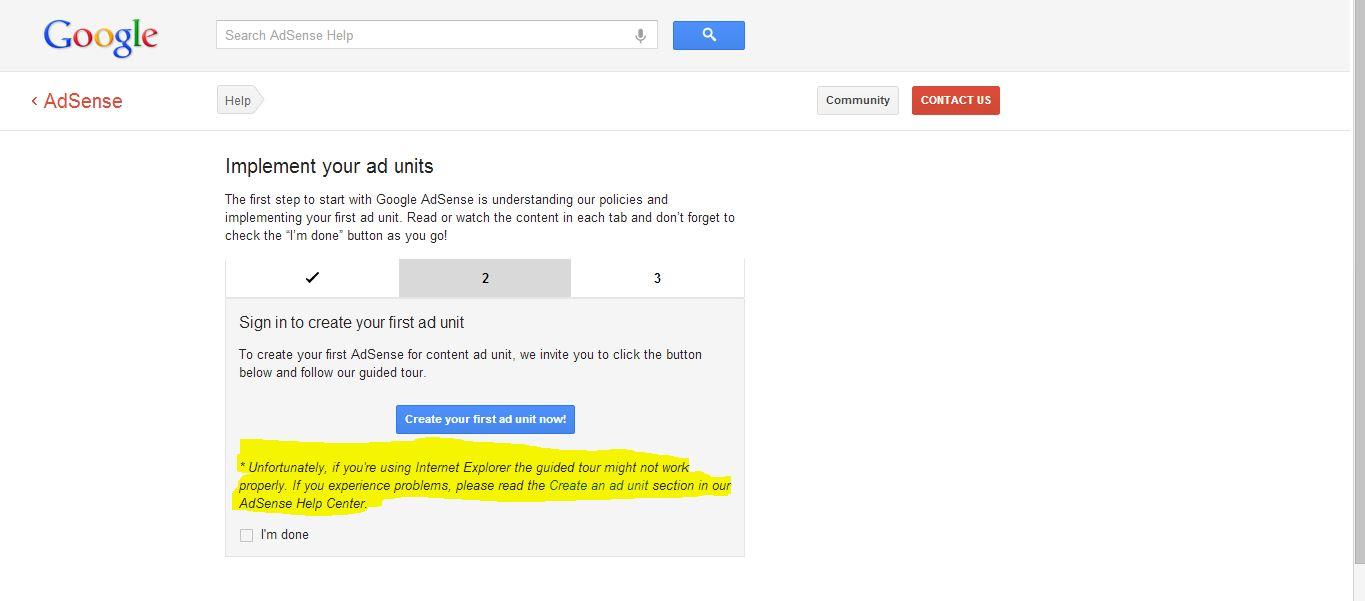This screenshot has width=1365, height=601.
Task: Open the Community button
Action: point(858,100)
